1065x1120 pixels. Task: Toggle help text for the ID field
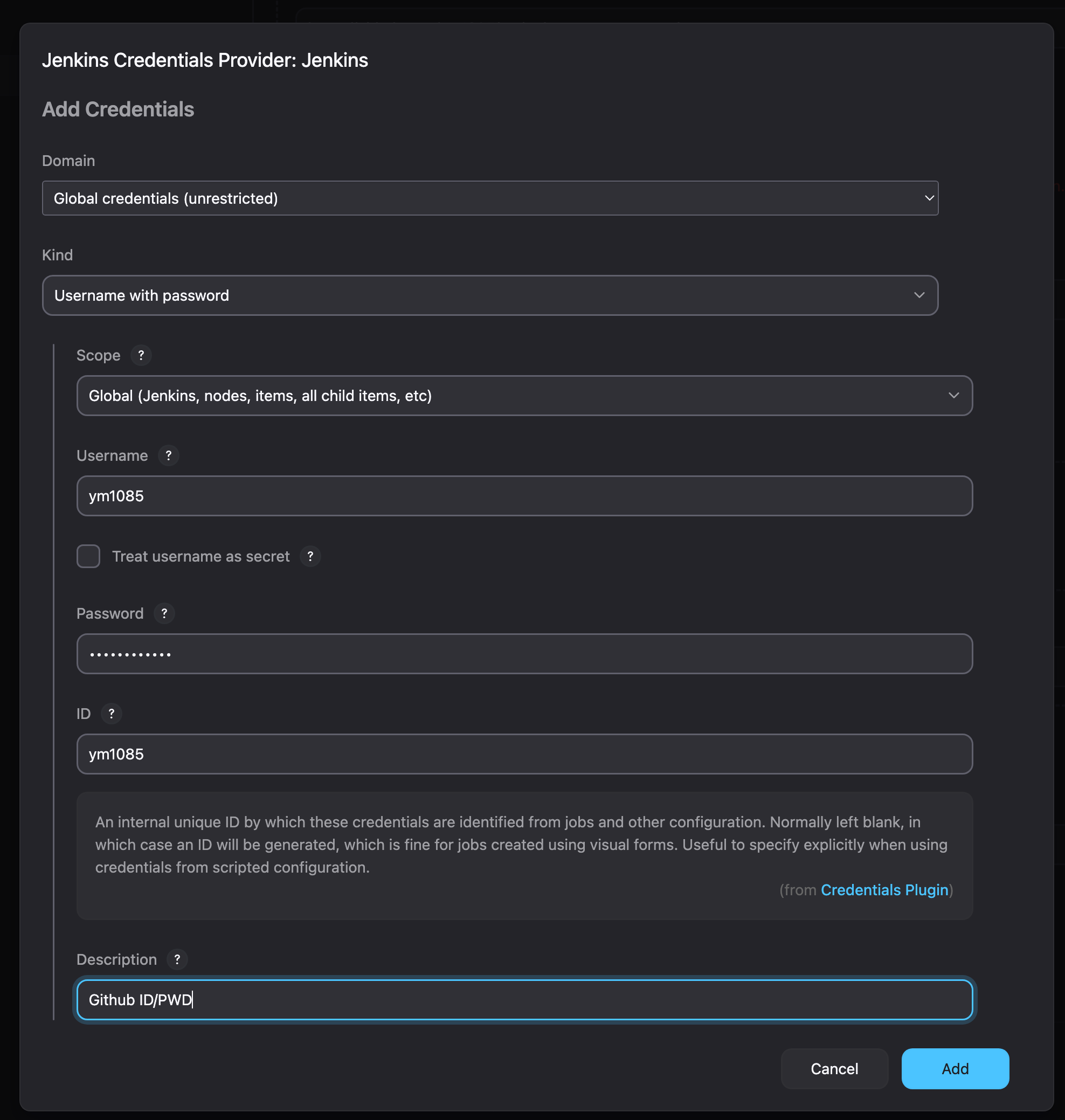pos(111,714)
